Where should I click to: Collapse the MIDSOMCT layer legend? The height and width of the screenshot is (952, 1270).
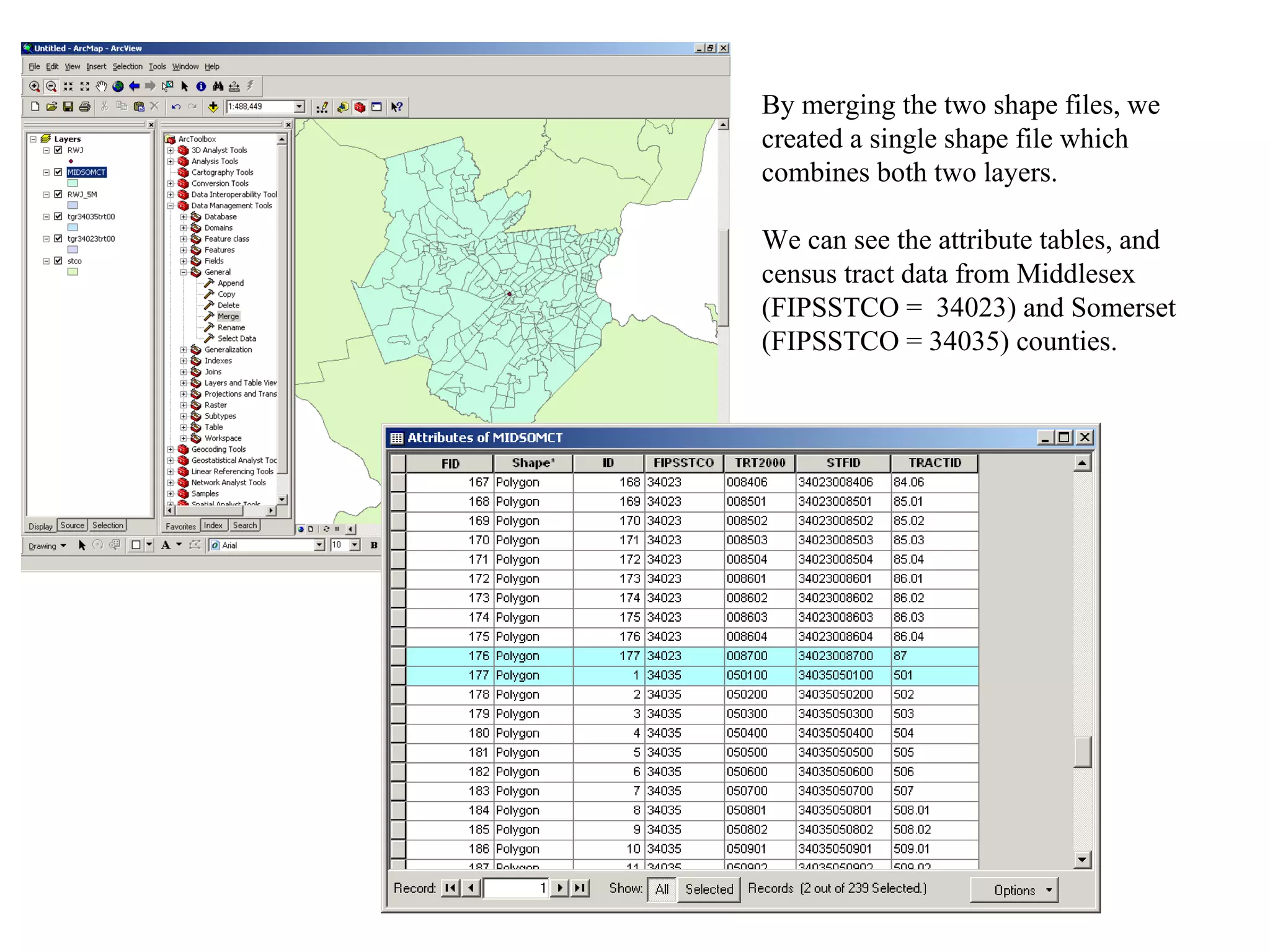(46, 172)
